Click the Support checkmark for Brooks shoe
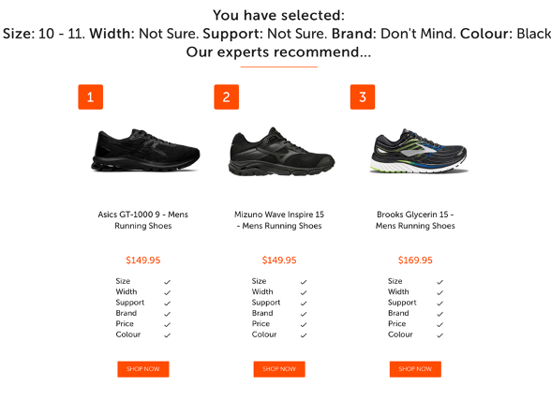Viewport: 551px width, 401px height. 440,303
